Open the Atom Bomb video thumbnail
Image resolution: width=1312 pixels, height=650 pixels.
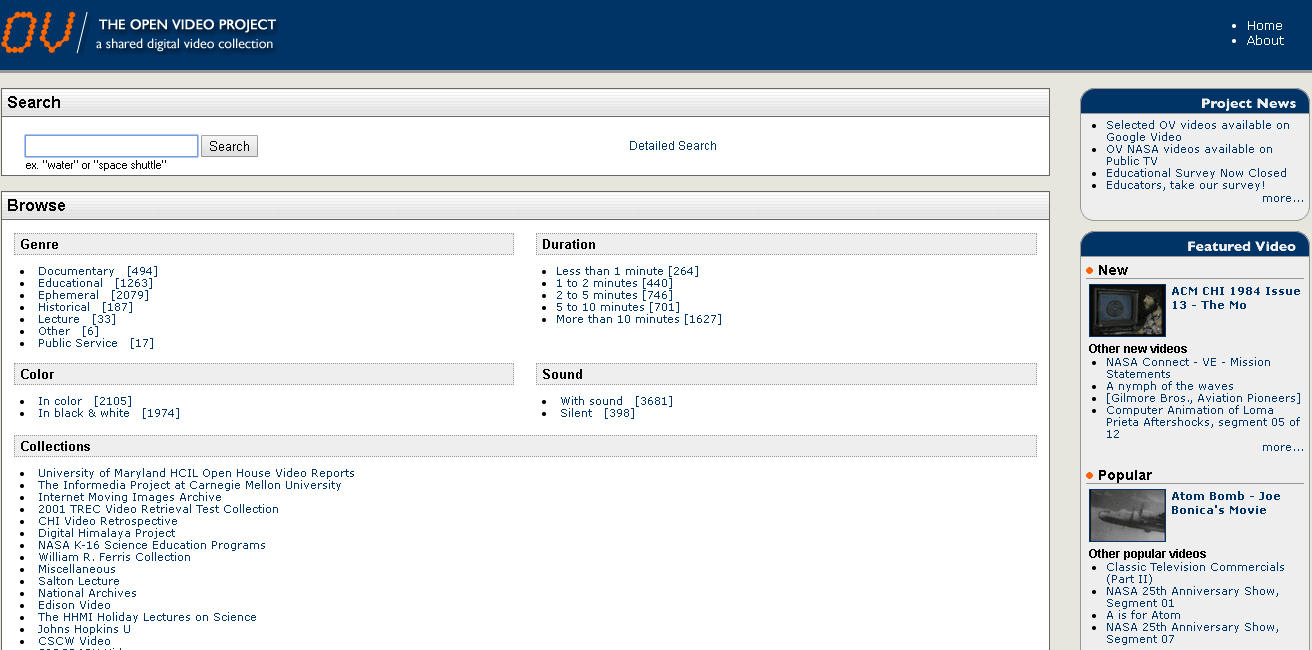click(x=1127, y=515)
